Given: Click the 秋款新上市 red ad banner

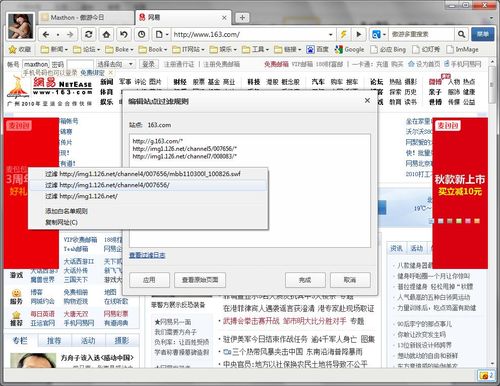Looking at the screenshot, I should pyautogui.click(x=460, y=193).
